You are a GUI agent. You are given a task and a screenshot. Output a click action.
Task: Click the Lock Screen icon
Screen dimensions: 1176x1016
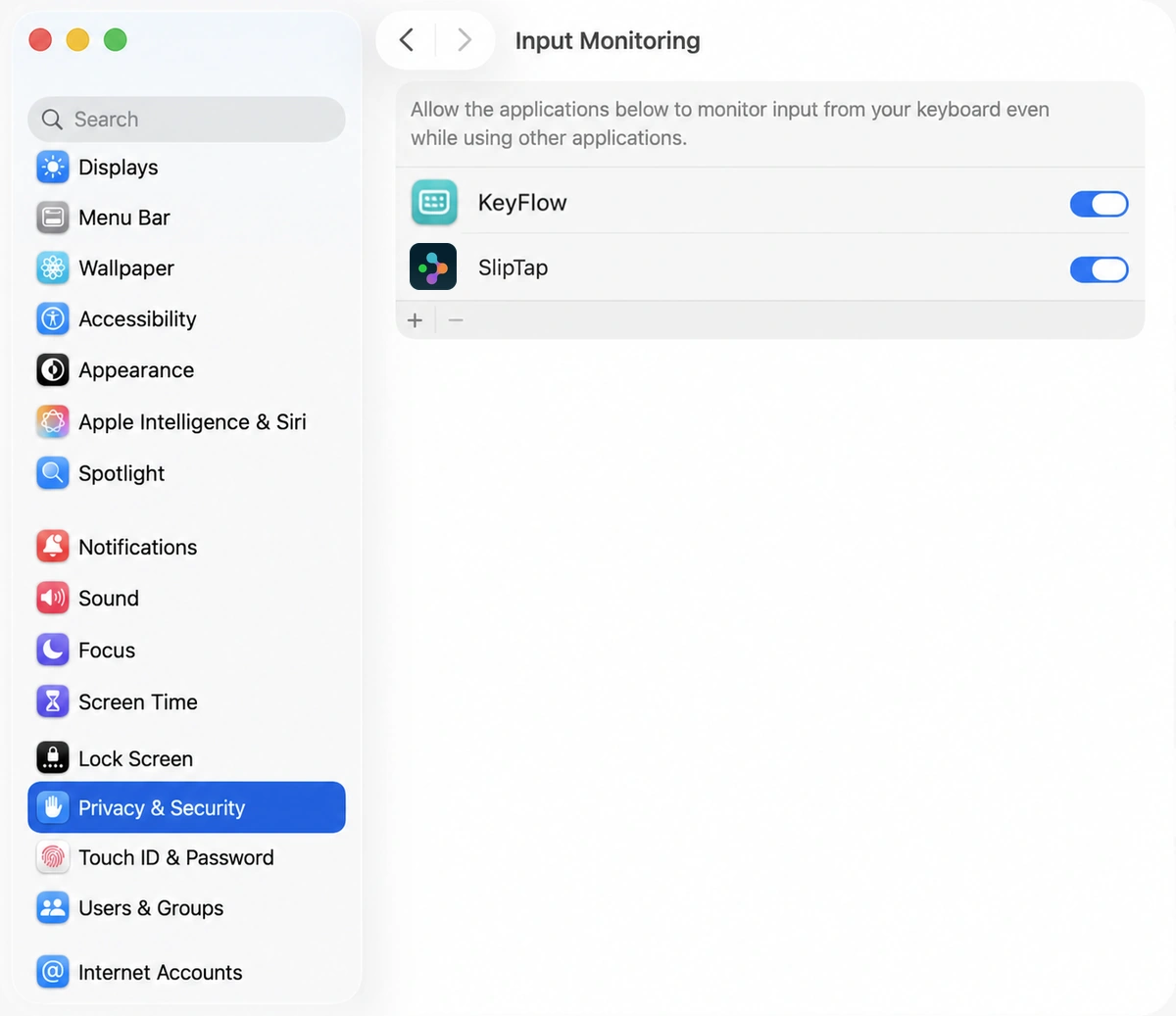(53, 758)
